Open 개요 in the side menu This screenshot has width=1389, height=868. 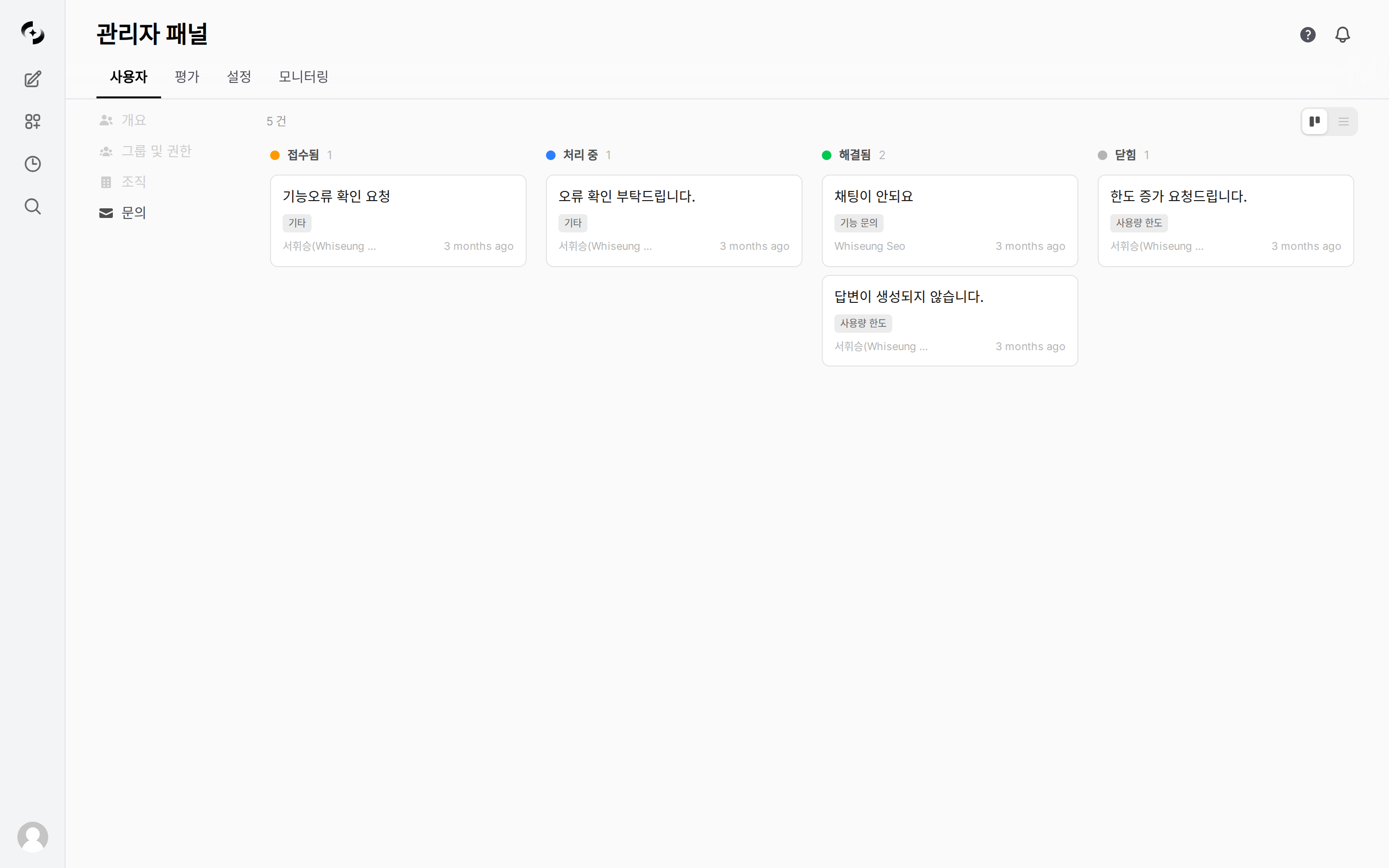point(123,120)
